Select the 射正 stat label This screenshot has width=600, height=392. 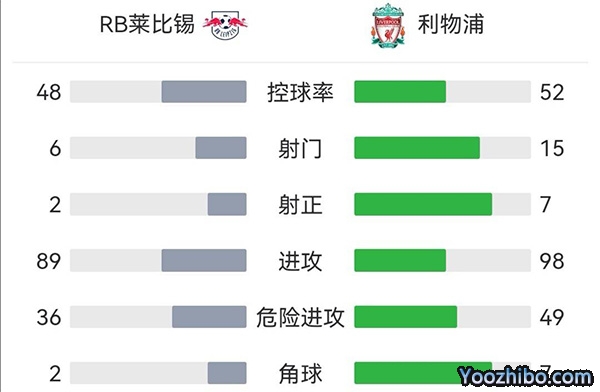tap(300, 204)
